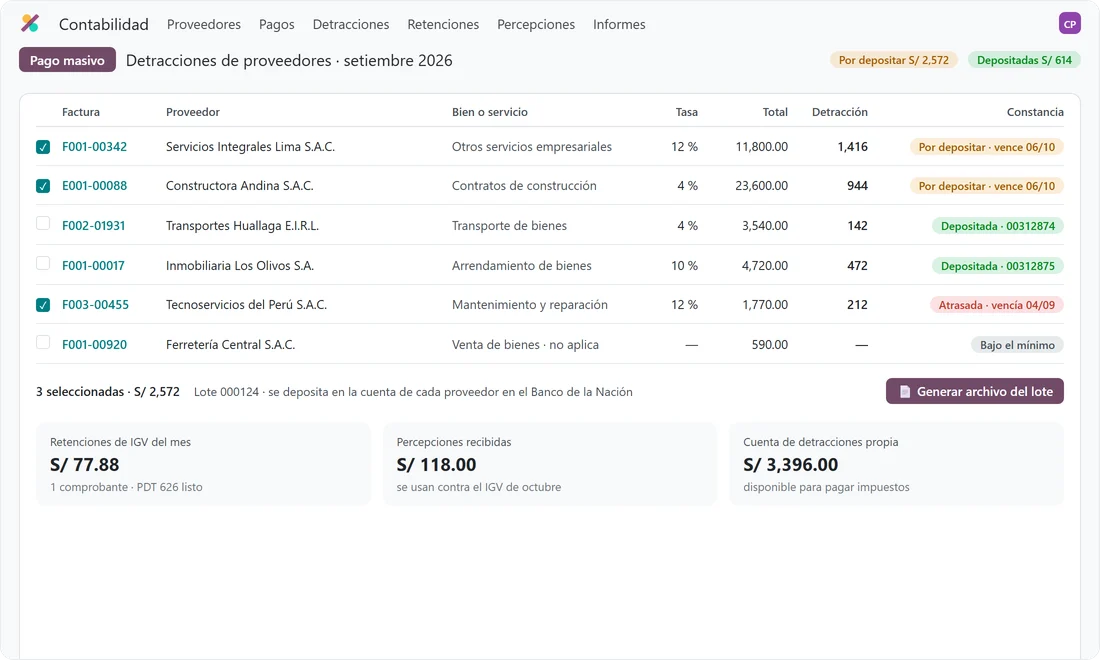Click the Total column header

[x=775, y=112]
